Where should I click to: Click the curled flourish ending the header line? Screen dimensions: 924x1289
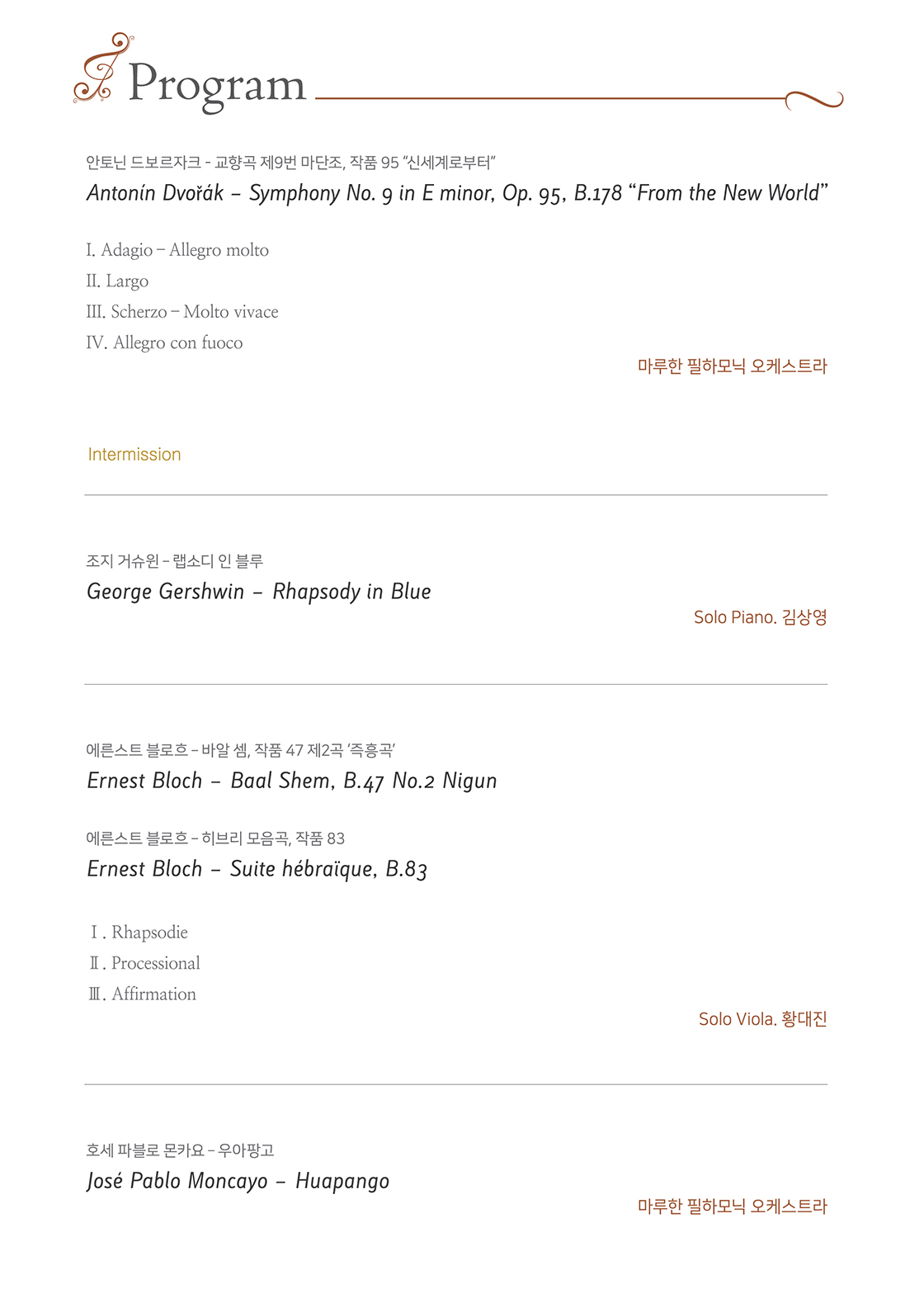pyautogui.click(x=813, y=100)
